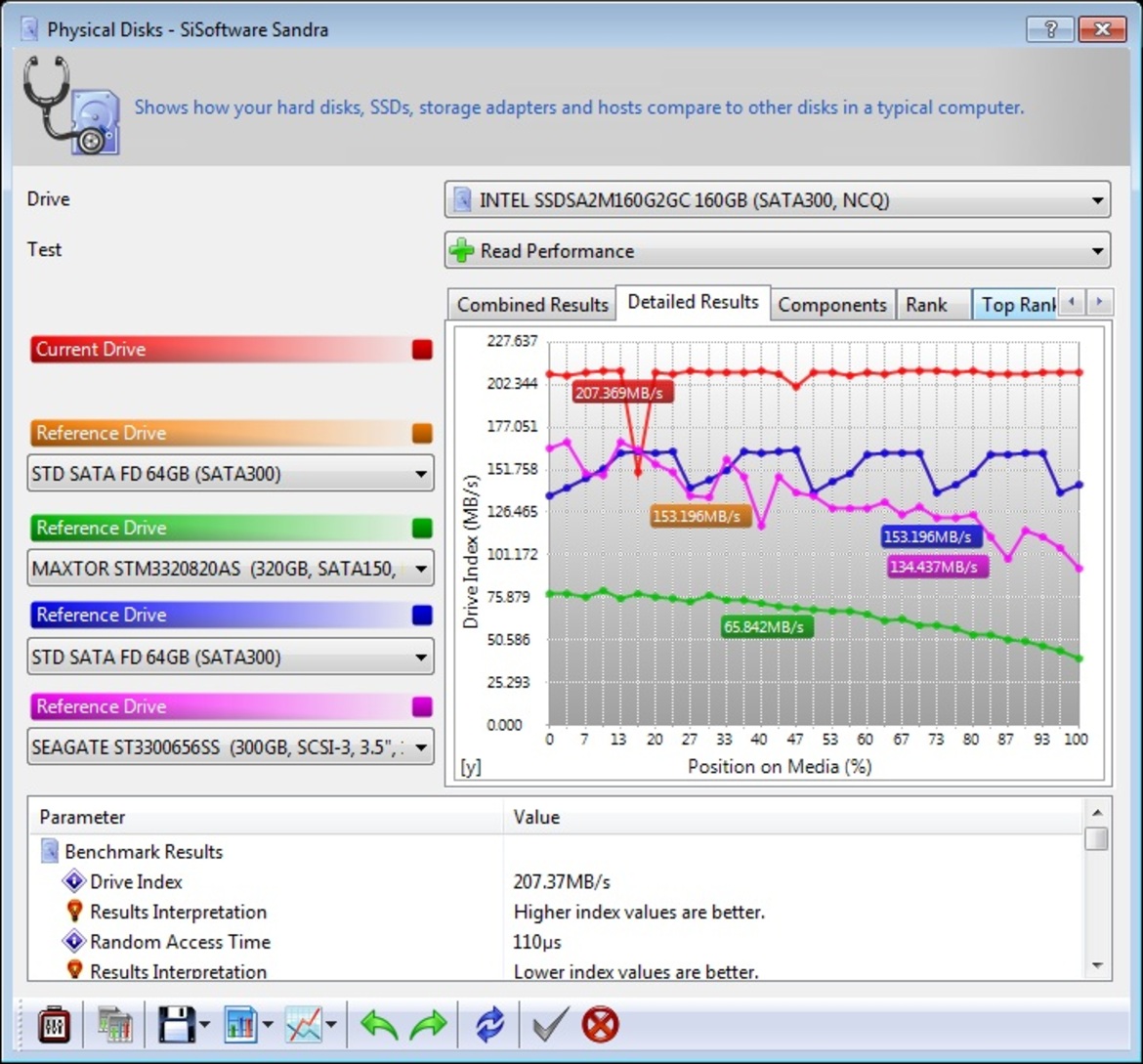Viewport: 1143px width, 1064px height.
Task: Click the Value column header
Action: tap(792, 817)
